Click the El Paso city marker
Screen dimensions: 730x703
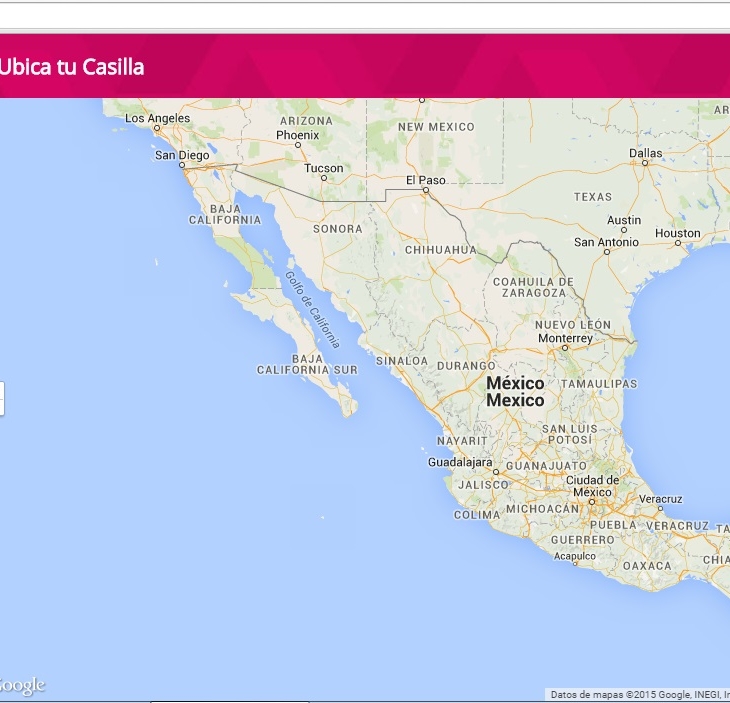point(425,189)
